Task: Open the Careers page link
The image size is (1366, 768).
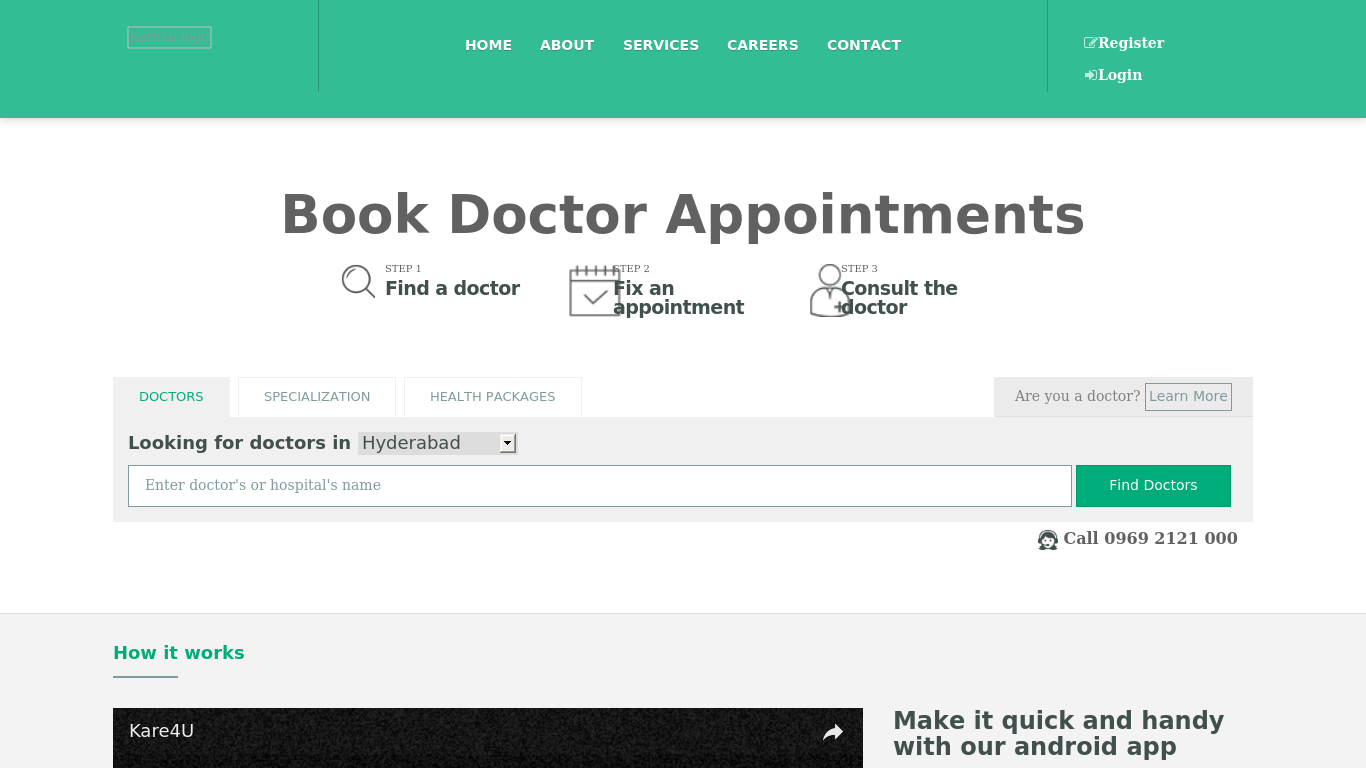Action: 763,45
